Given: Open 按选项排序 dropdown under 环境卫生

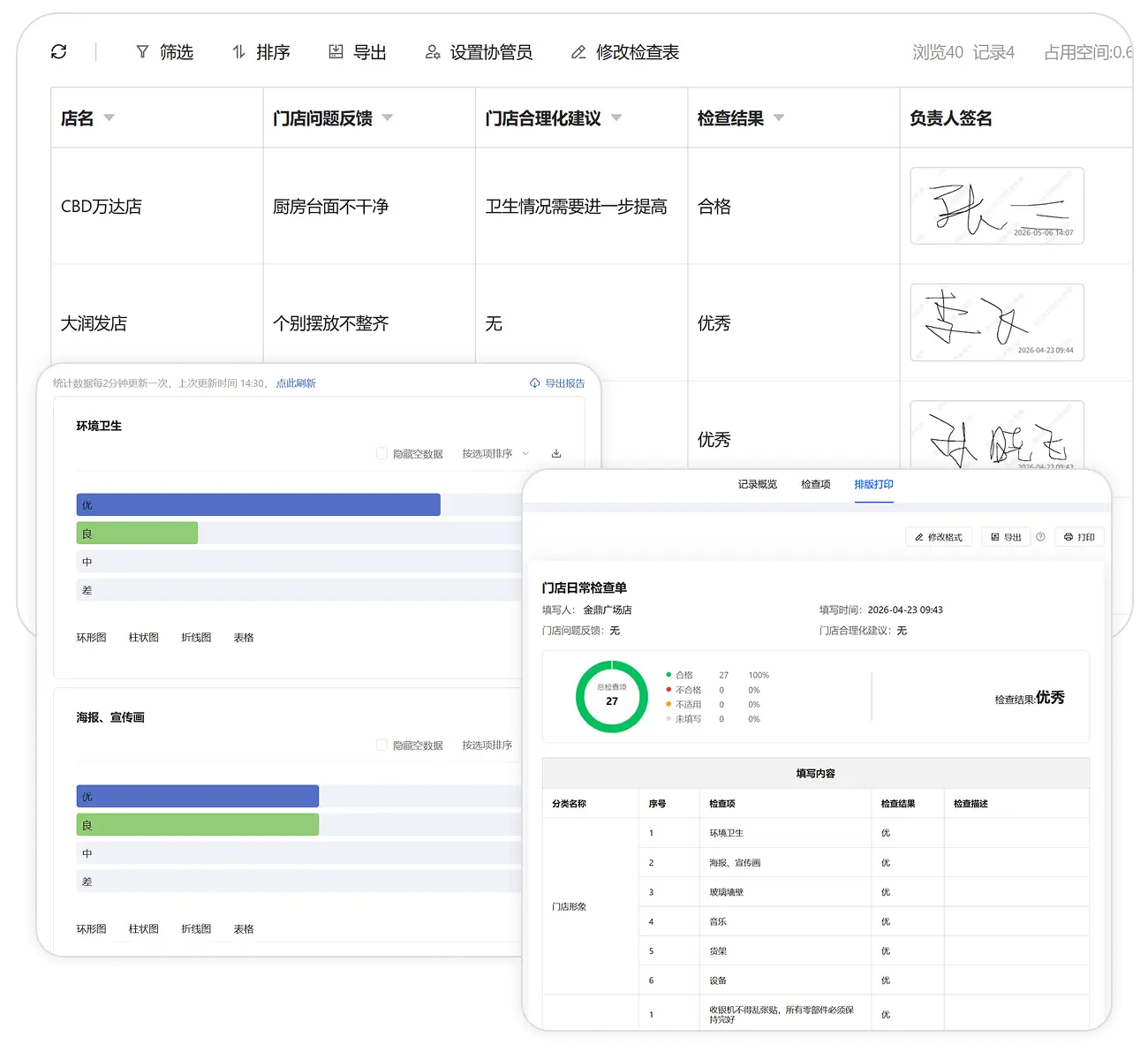Looking at the screenshot, I should click(495, 453).
